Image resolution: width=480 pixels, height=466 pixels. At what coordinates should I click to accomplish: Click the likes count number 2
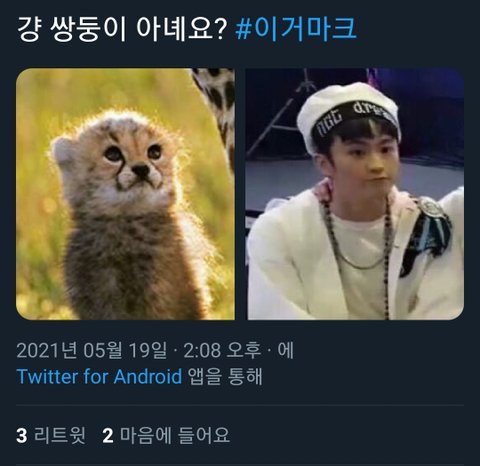click(x=108, y=436)
